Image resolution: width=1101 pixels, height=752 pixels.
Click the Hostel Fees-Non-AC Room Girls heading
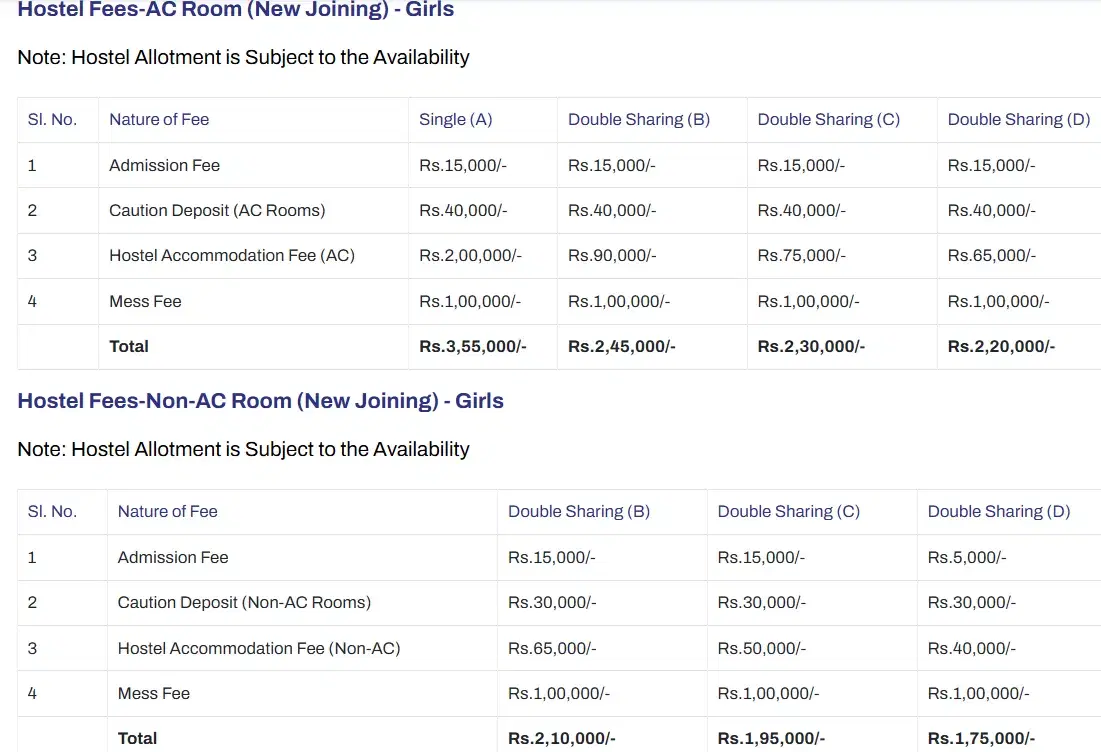click(260, 401)
